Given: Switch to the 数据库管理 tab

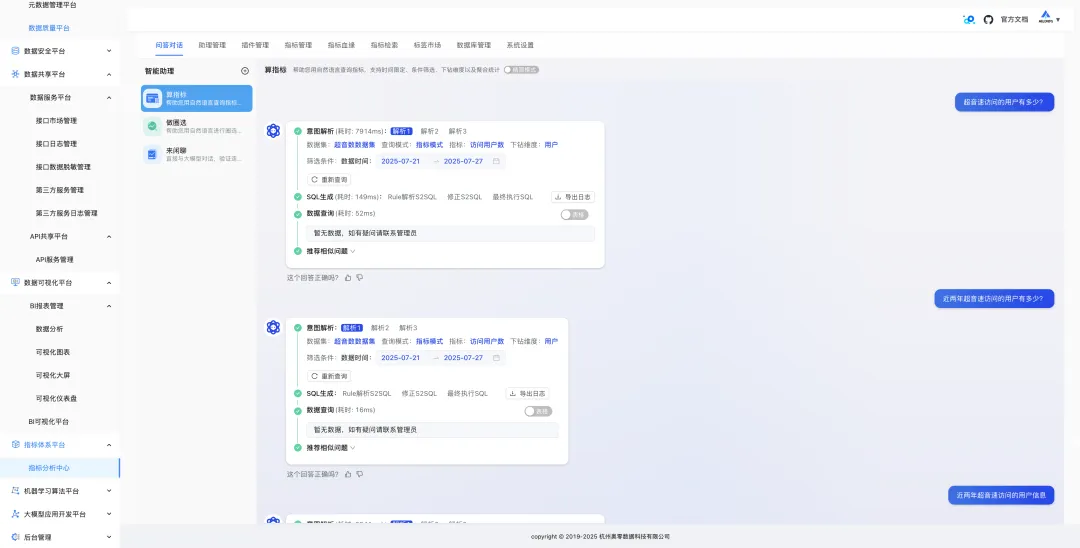Looking at the screenshot, I should coord(474,45).
